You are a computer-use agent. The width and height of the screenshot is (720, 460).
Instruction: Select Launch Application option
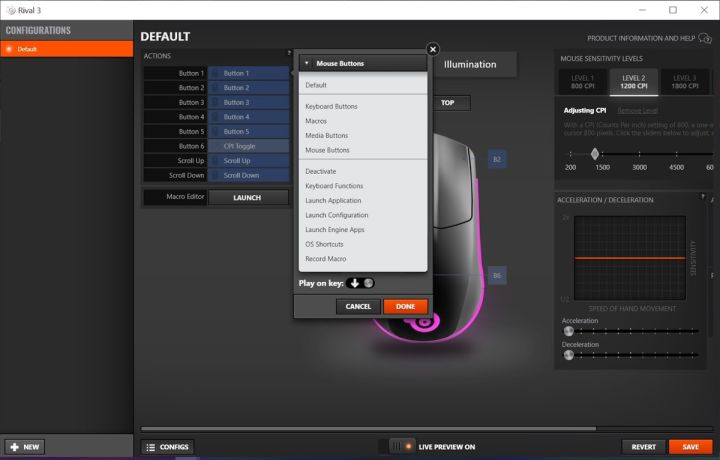pyautogui.click(x=333, y=201)
